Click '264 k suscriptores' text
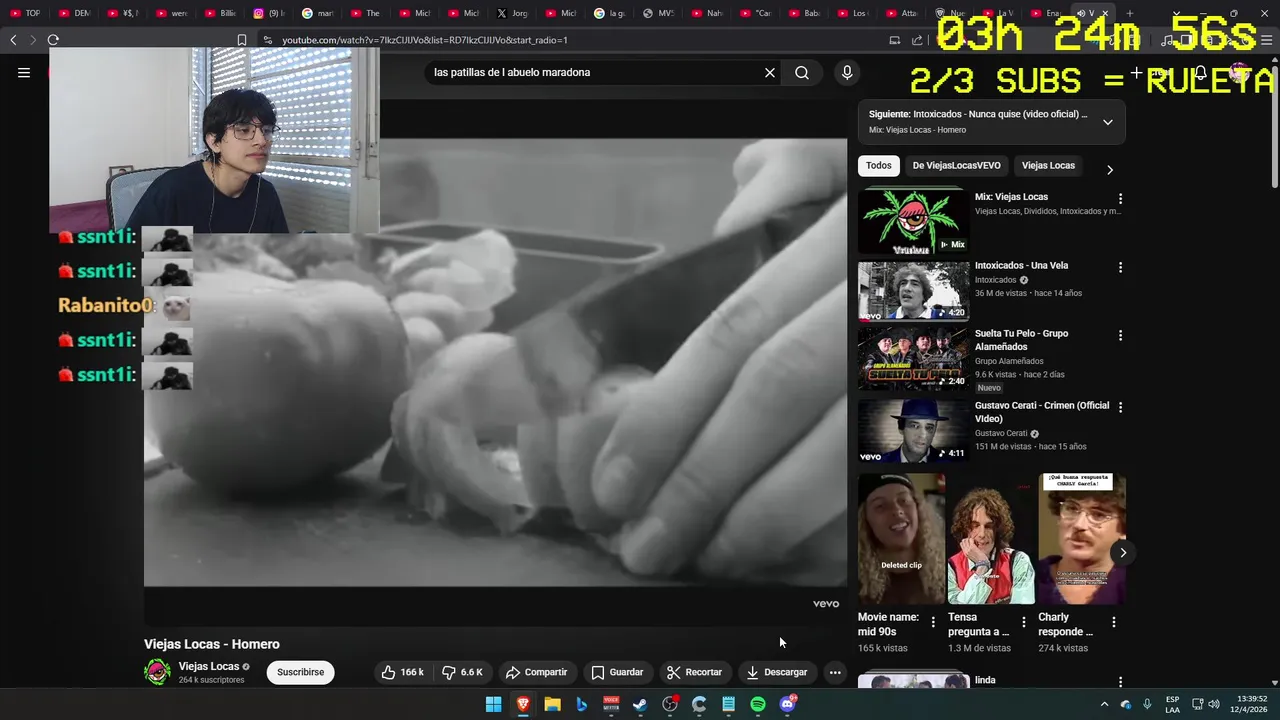The width and height of the screenshot is (1280, 720). tap(211, 680)
